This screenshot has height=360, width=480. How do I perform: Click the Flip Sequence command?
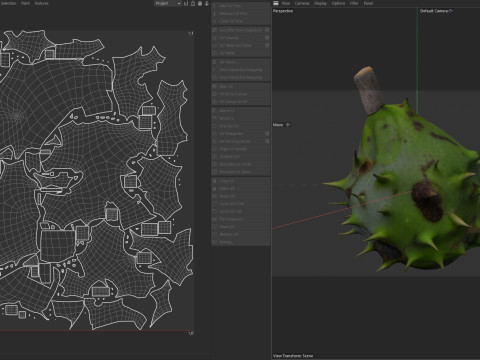click(x=240, y=219)
